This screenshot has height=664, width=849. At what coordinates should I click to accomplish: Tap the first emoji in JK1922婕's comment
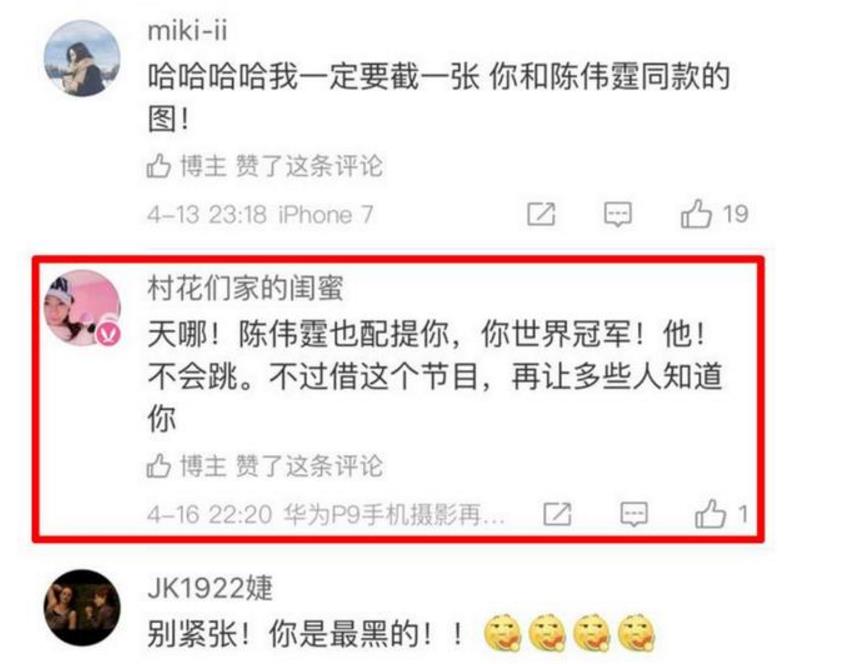pyautogui.click(x=502, y=633)
